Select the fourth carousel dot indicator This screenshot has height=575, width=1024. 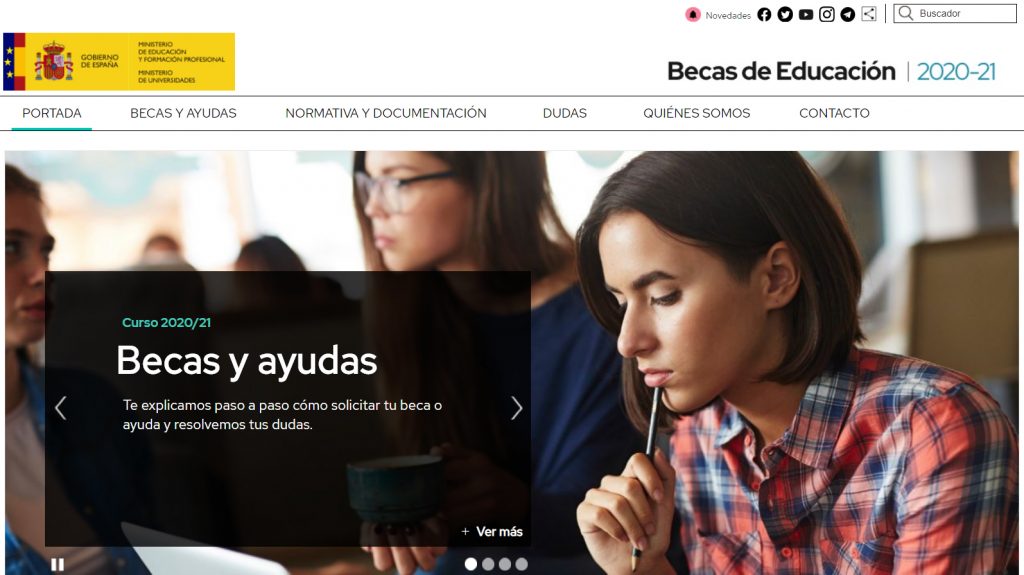[x=521, y=564]
